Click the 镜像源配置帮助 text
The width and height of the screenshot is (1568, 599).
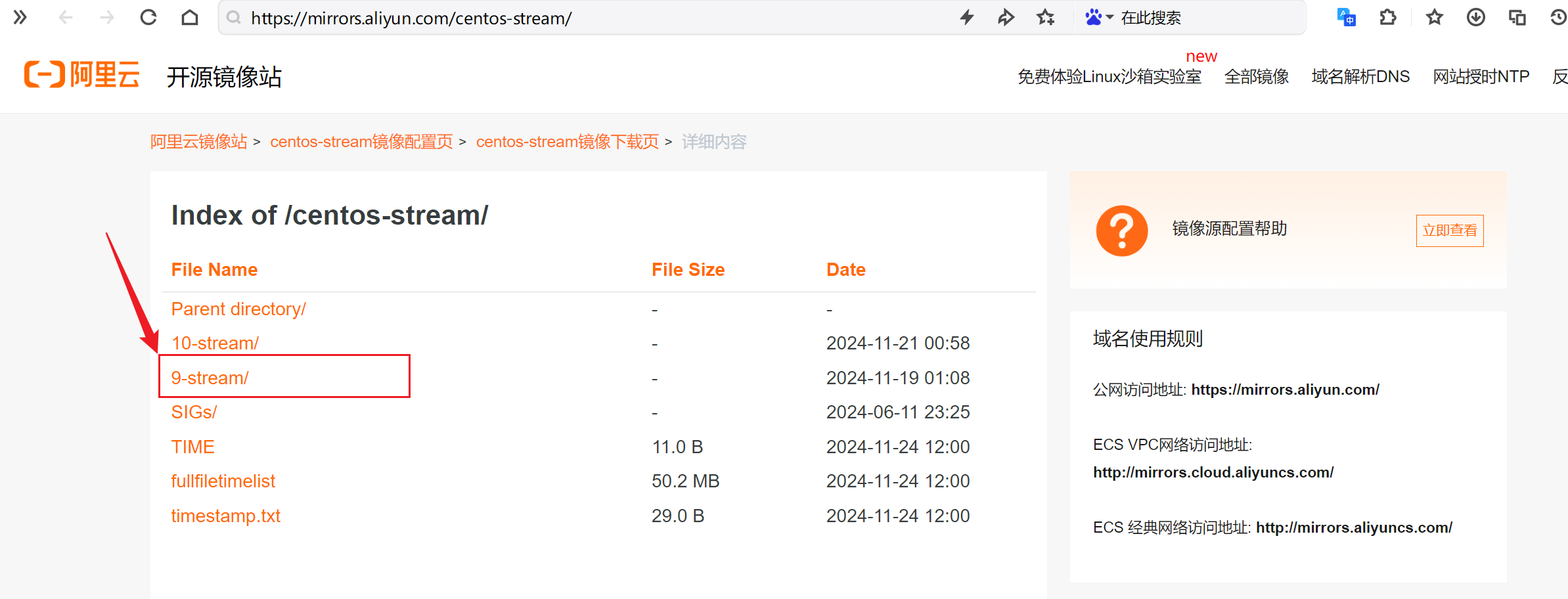[x=1229, y=229]
